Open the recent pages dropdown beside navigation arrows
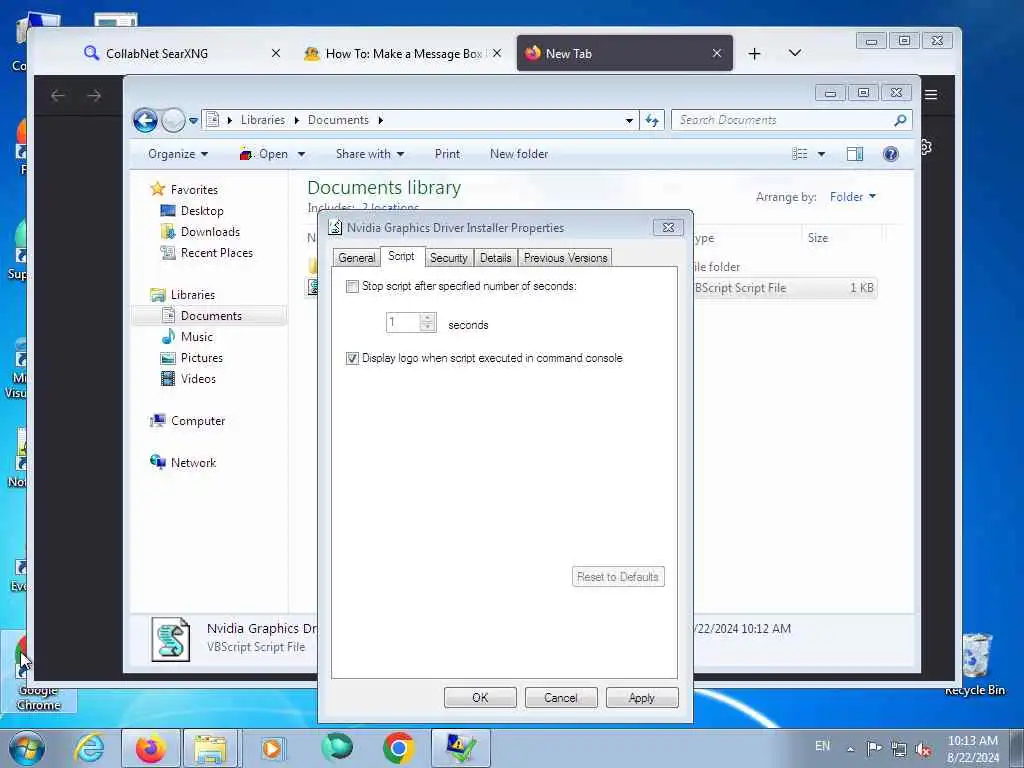Image resolution: width=1024 pixels, height=768 pixels. click(x=193, y=121)
